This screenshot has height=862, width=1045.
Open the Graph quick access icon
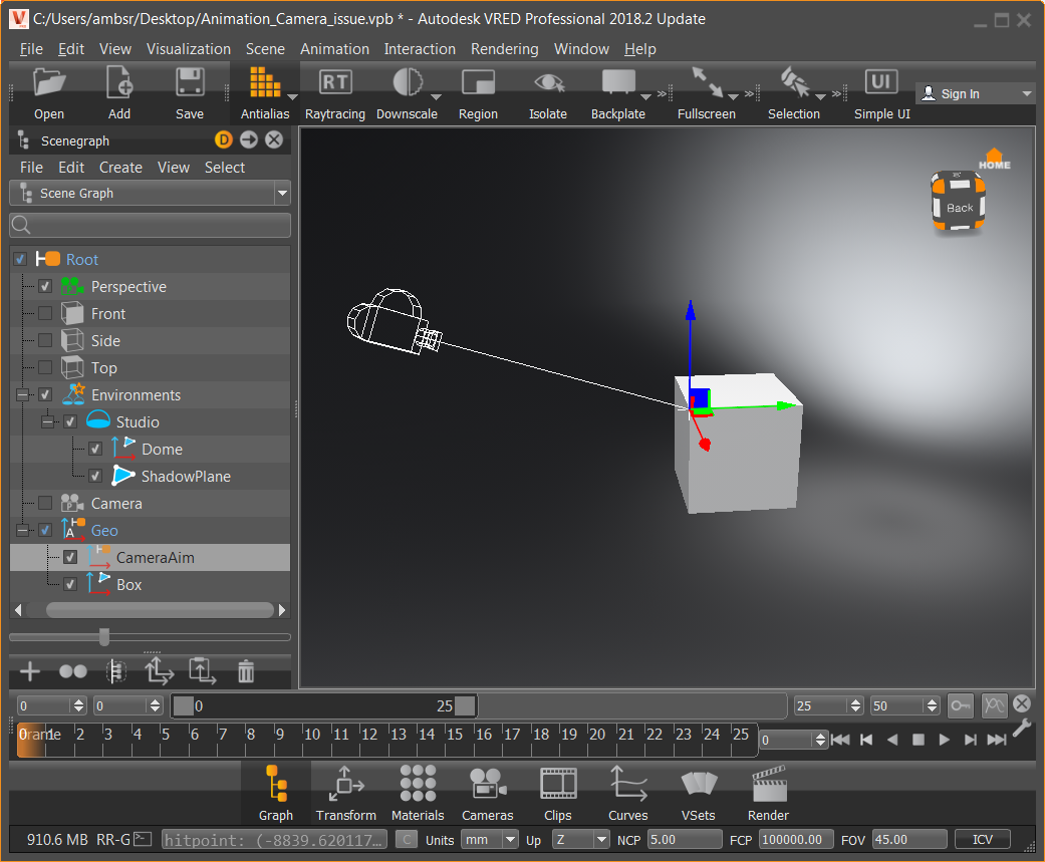[276, 784]
